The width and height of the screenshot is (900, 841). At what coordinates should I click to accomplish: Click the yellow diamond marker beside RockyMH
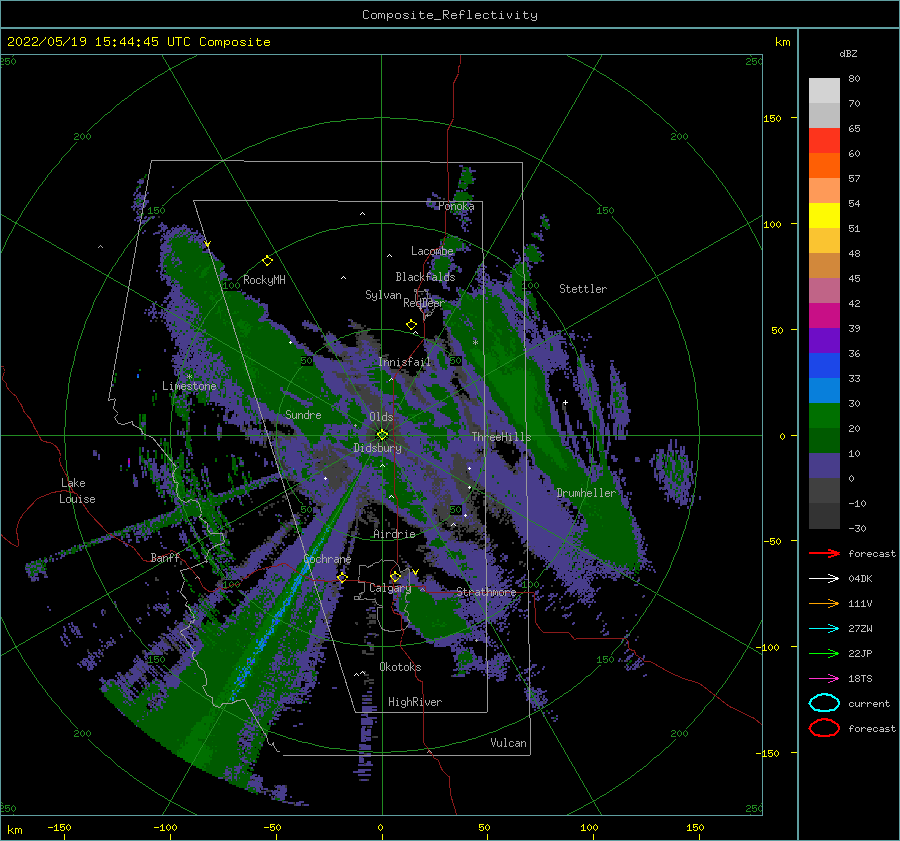click(267, 261)
